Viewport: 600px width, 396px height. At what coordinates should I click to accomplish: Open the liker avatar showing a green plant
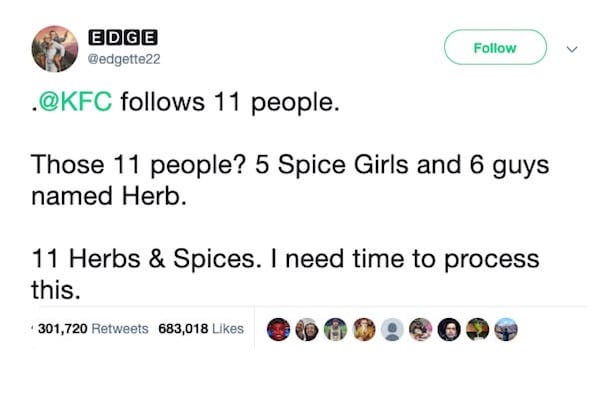pyautogui.click(x=478, y=329)
